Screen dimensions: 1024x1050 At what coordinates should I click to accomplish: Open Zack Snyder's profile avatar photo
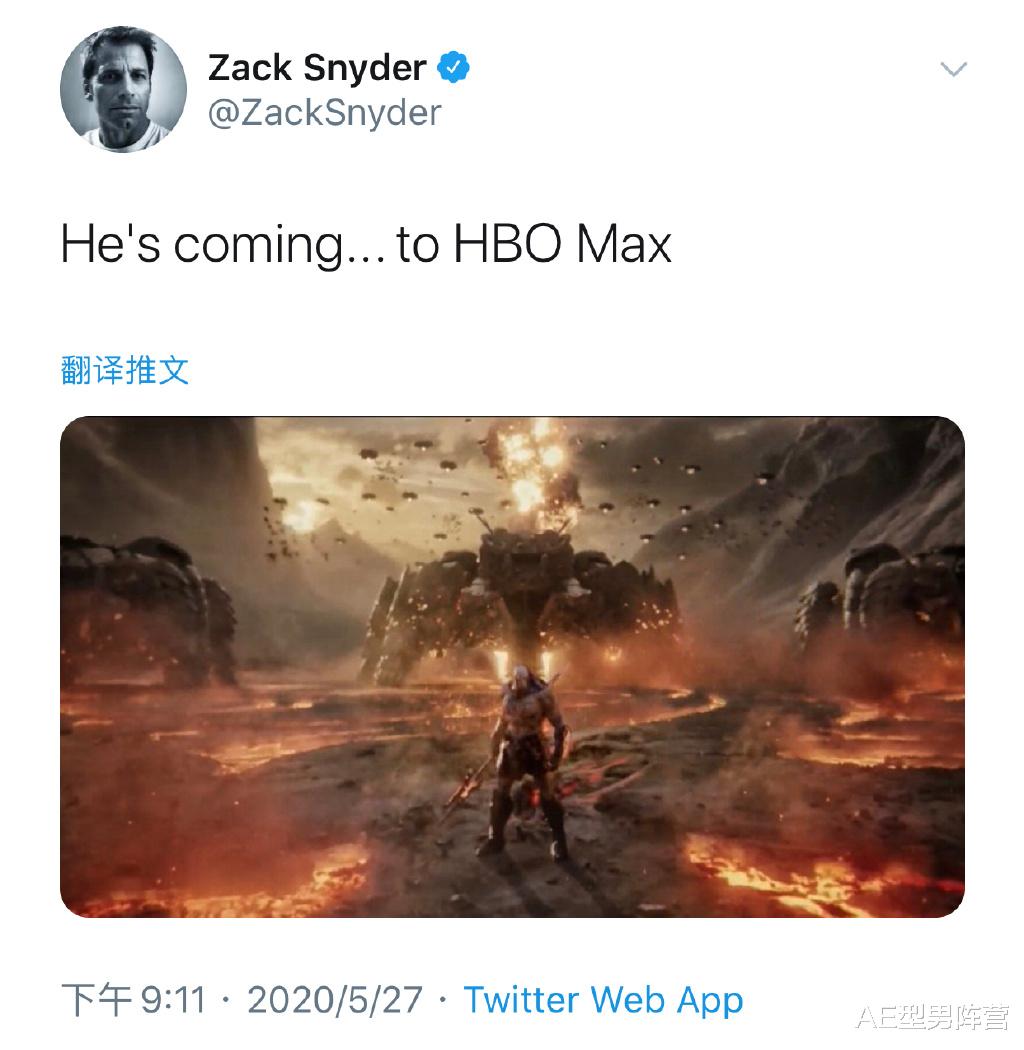(x=123, y=89)
